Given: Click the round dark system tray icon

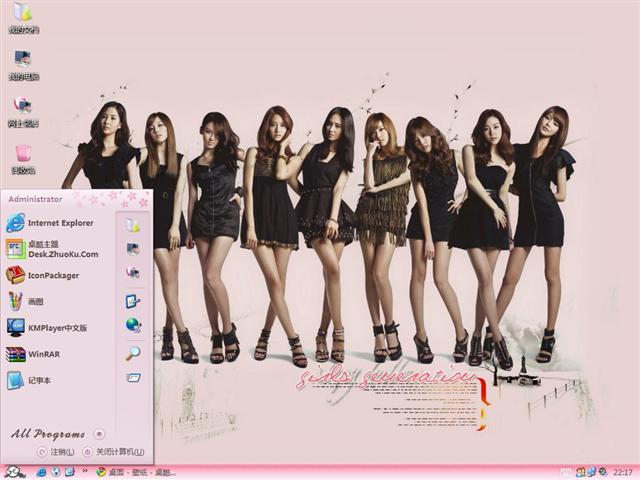Looking at the screenshot, I should click(602, 473).
